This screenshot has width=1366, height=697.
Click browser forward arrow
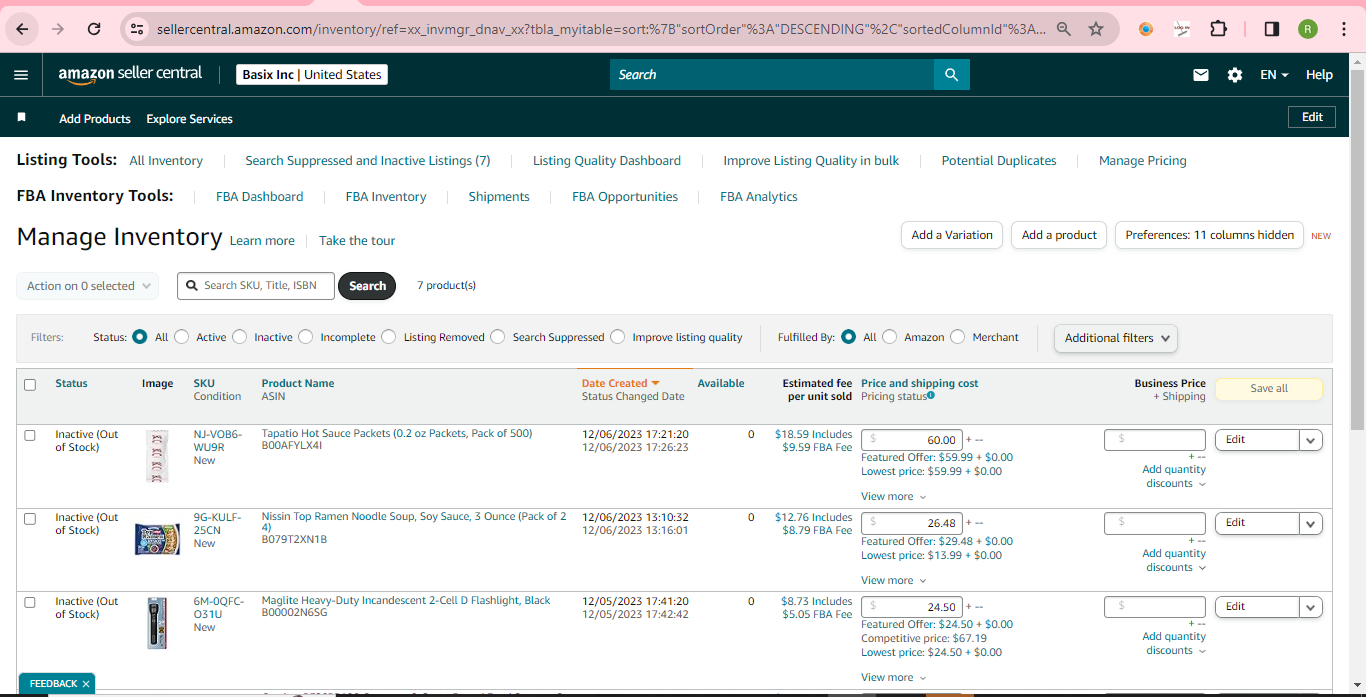[58, 29]
